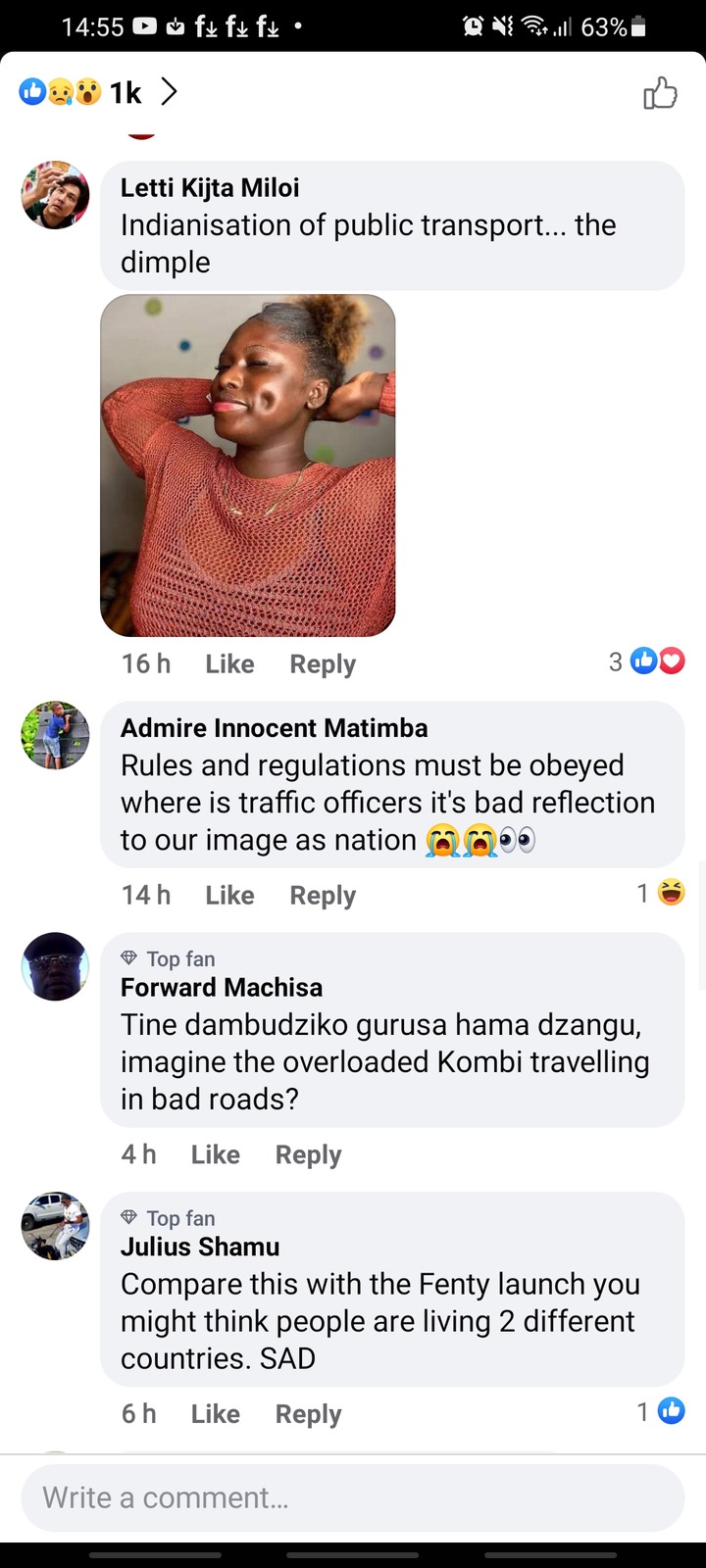
Task: Like Julius Shamu's comment
Action: click(x=216, y=1414)
